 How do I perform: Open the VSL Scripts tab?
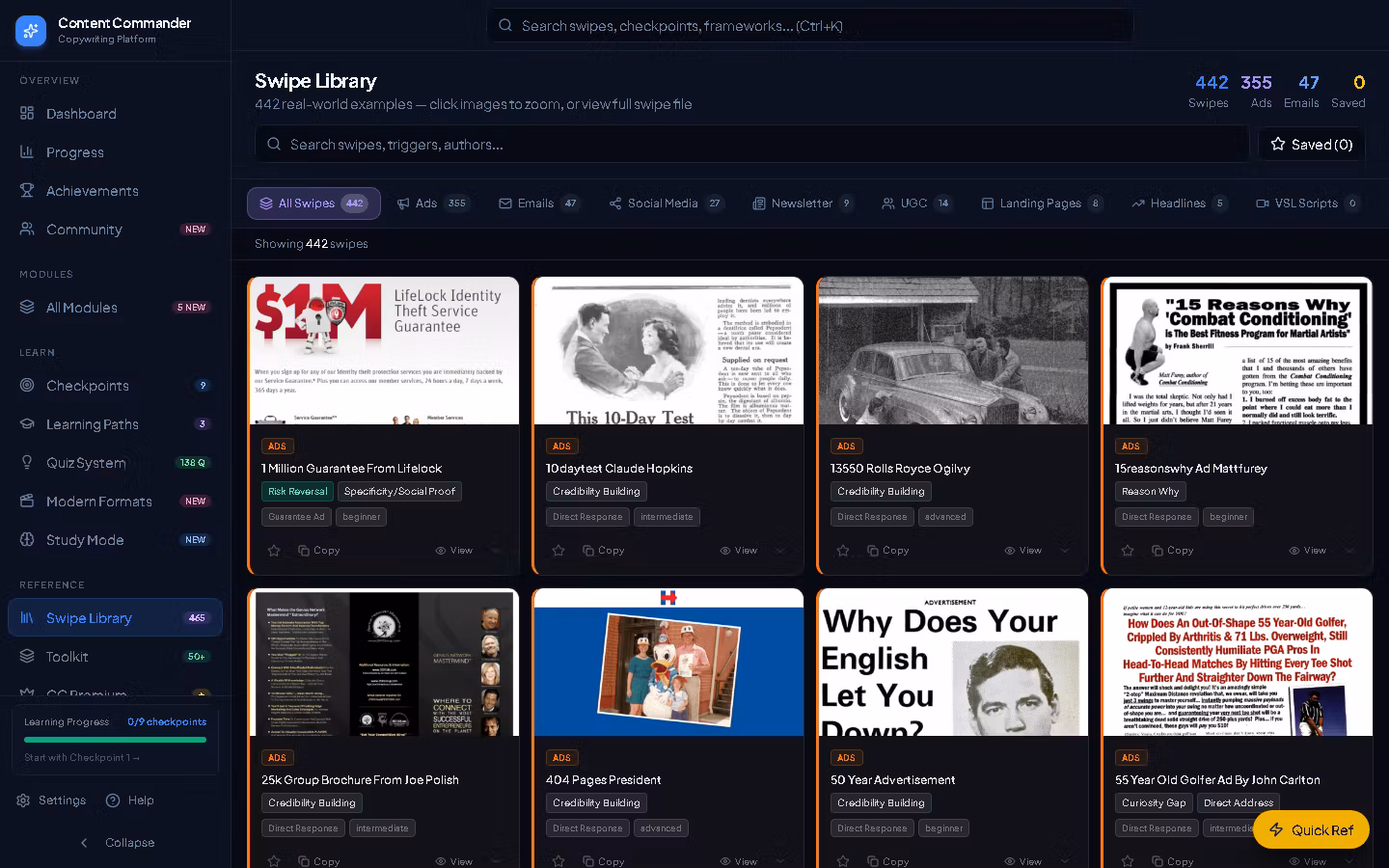tap(1307, 203)
